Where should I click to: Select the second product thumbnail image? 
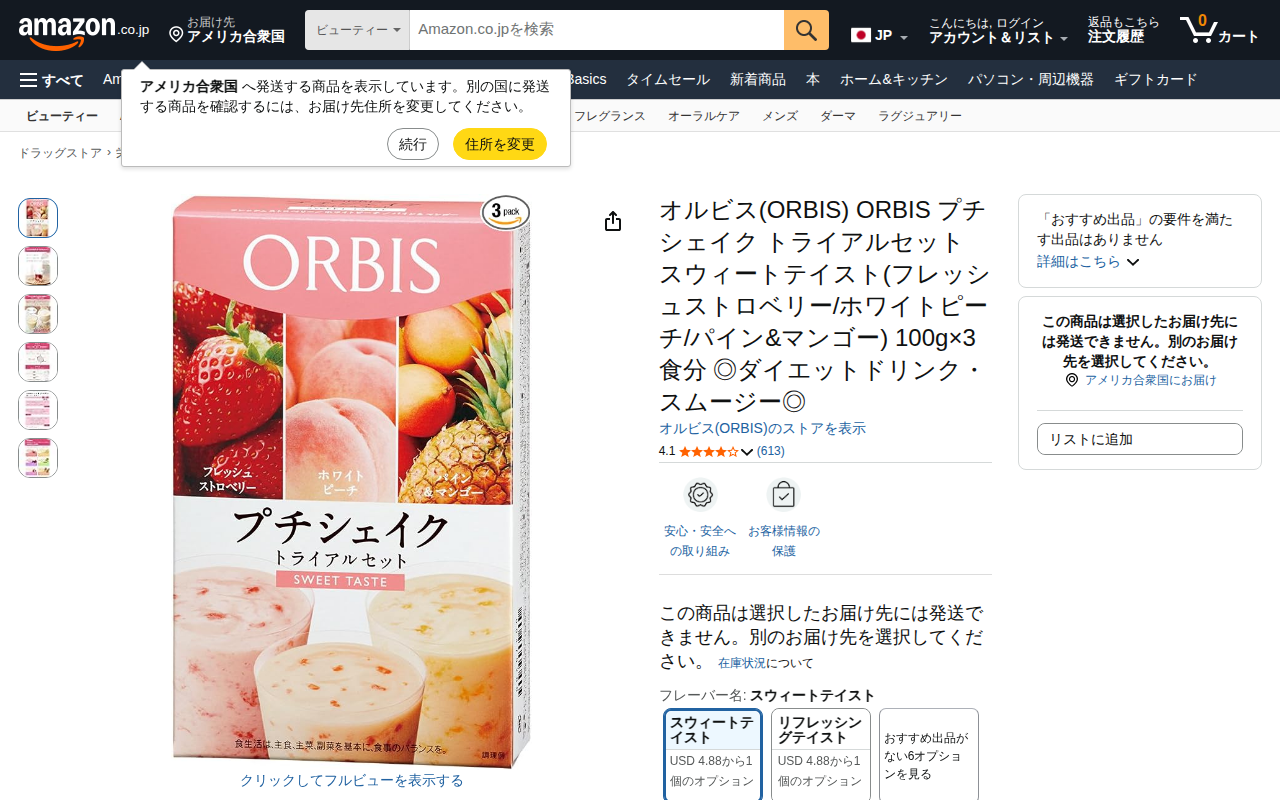click(38, 266)
